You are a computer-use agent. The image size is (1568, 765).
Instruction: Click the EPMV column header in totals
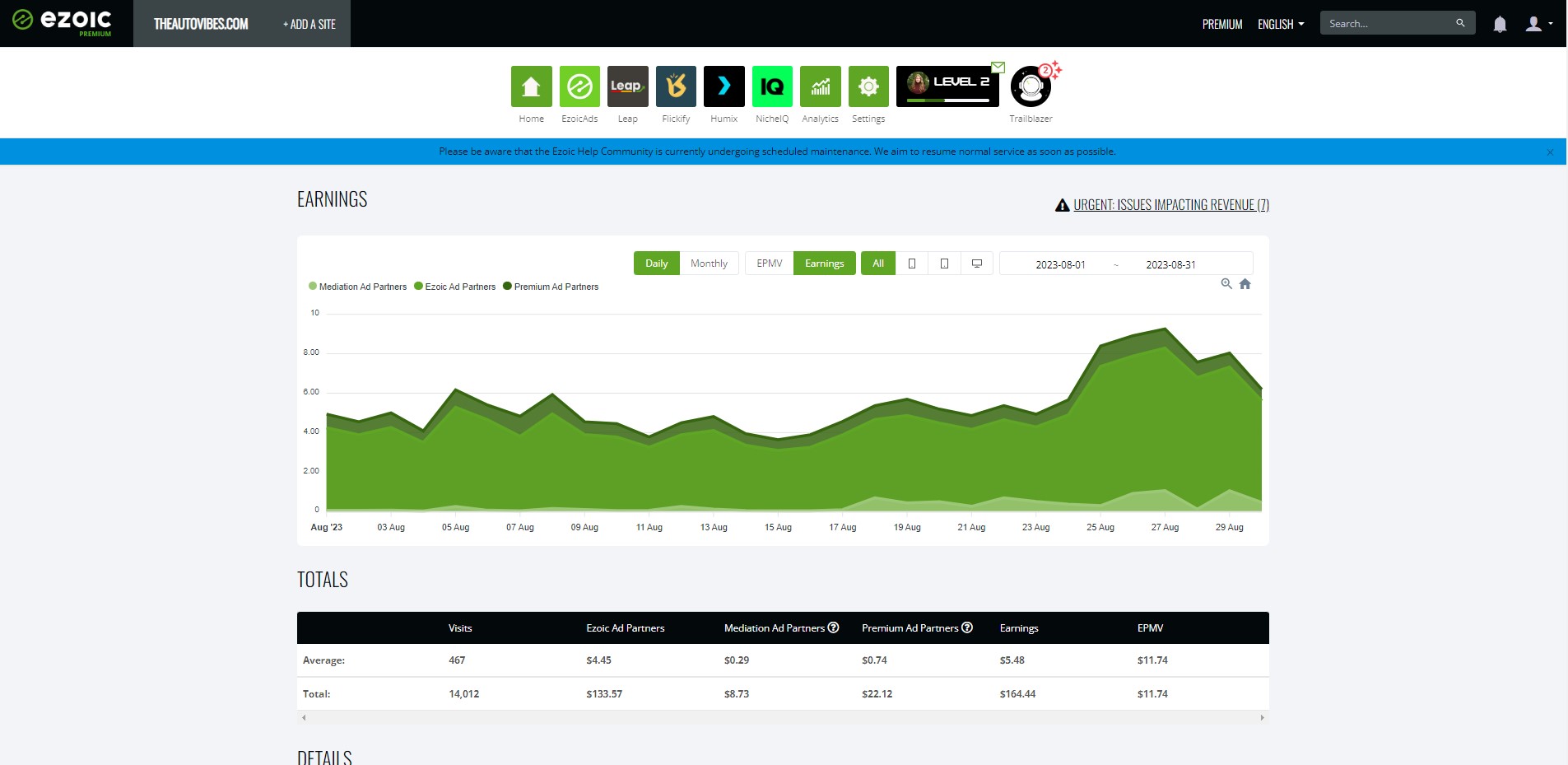click(x=1150, y=627)
